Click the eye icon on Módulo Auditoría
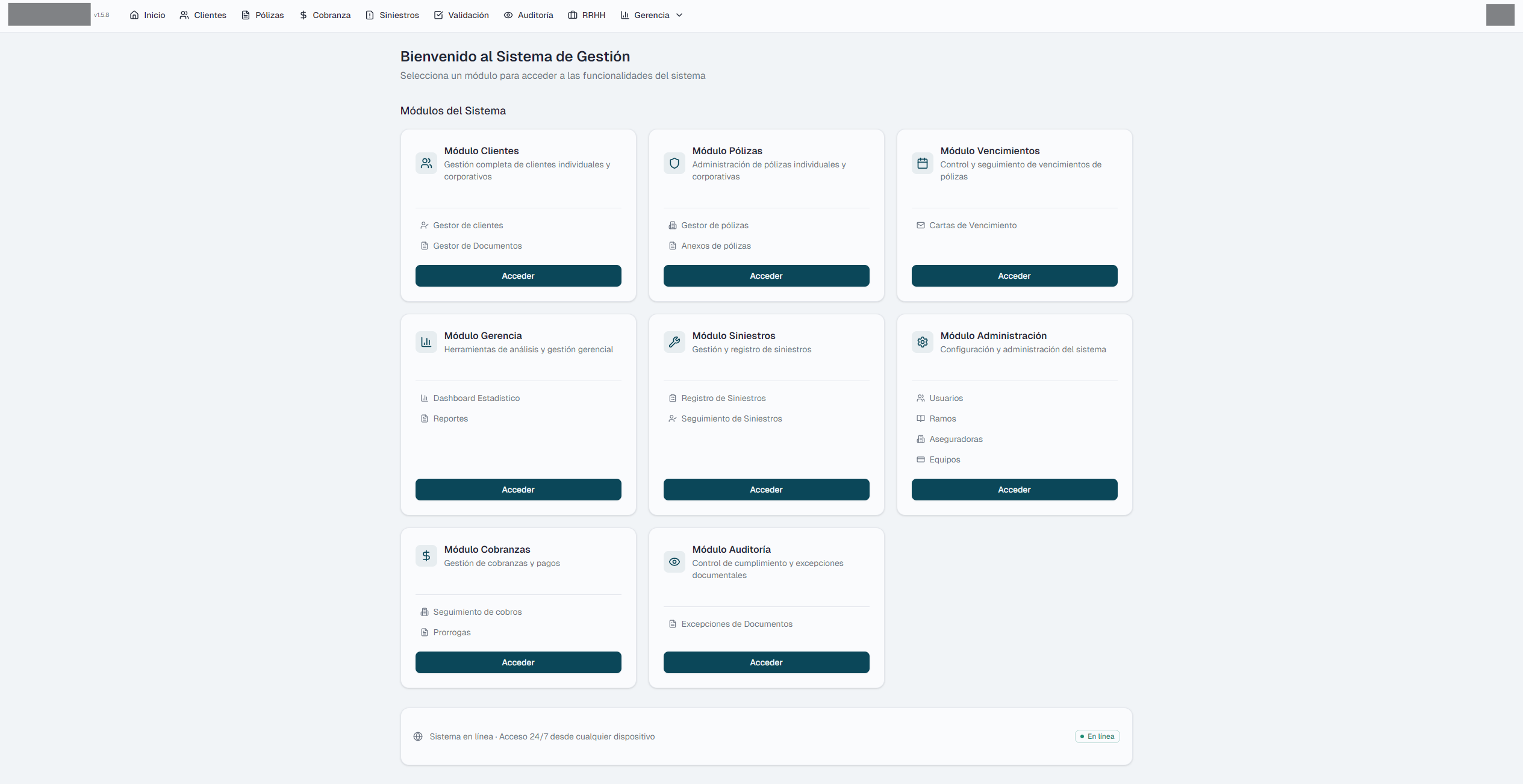The width and height of the screenshot is (1523, 784). (674, 561)
